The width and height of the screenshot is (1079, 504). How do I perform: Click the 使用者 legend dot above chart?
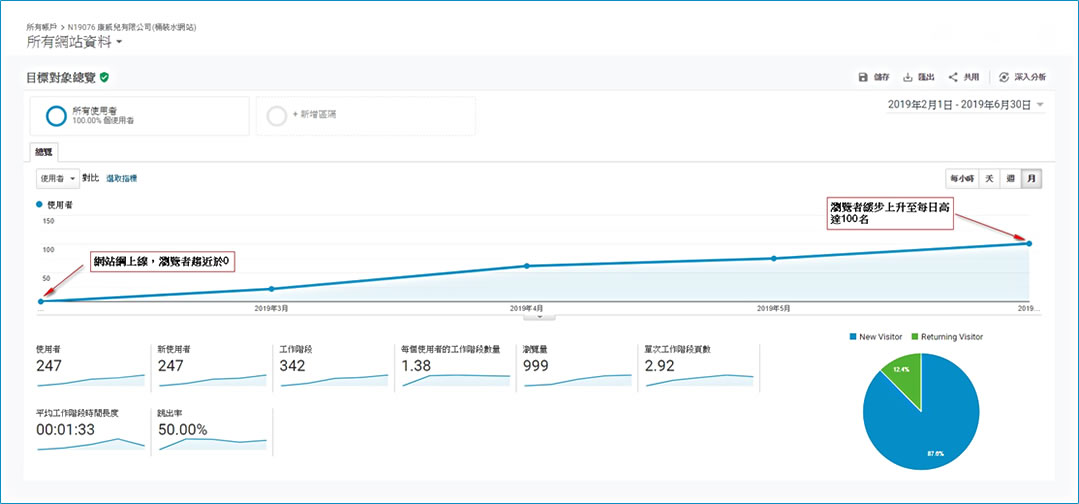click(39, 204)
